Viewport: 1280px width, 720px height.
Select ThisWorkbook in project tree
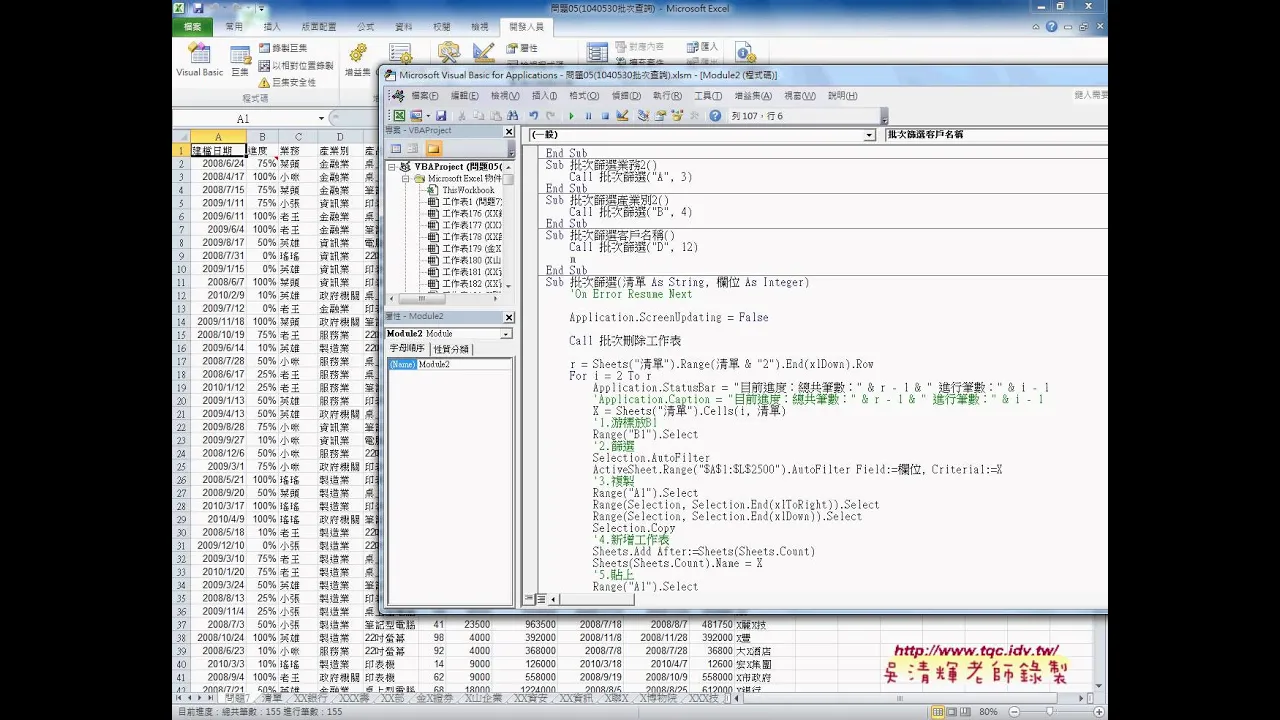point(468,190)
